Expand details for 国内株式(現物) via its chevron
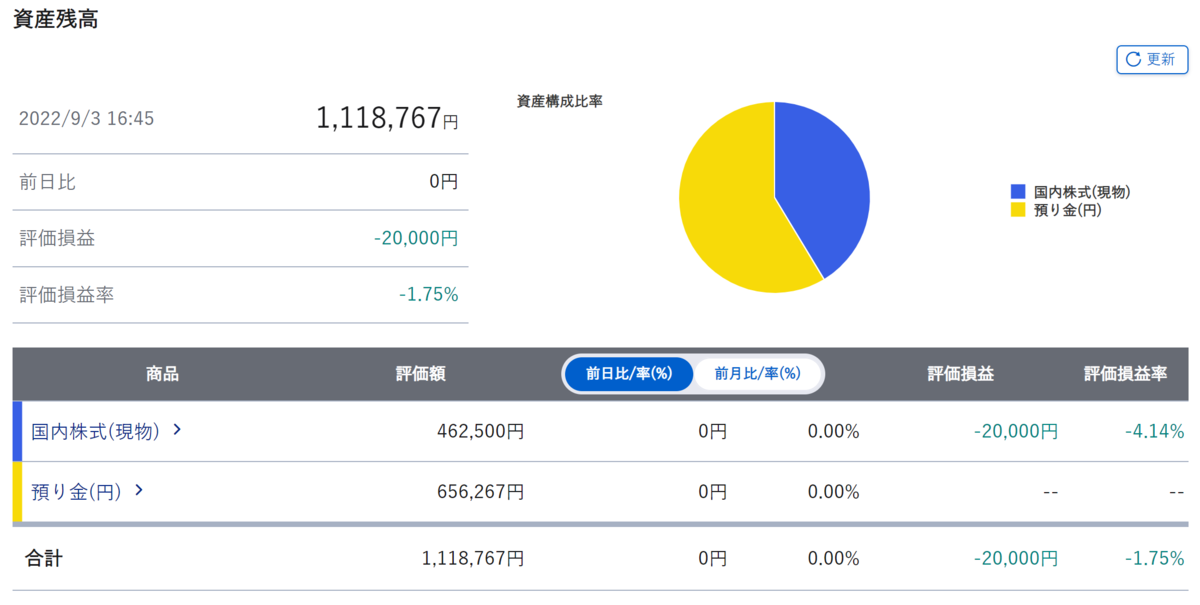Image resolution: width=1200 pixels, height=605 pixels. point(176,430)
